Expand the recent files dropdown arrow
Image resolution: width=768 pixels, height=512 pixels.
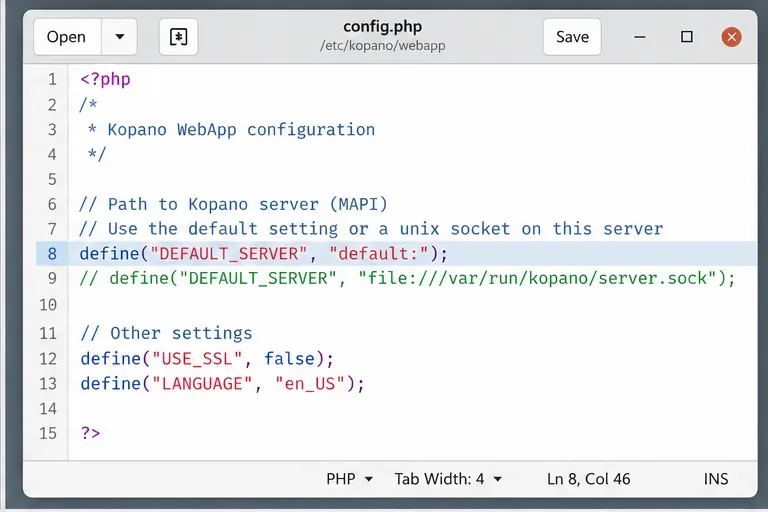(x=120, y=37)
